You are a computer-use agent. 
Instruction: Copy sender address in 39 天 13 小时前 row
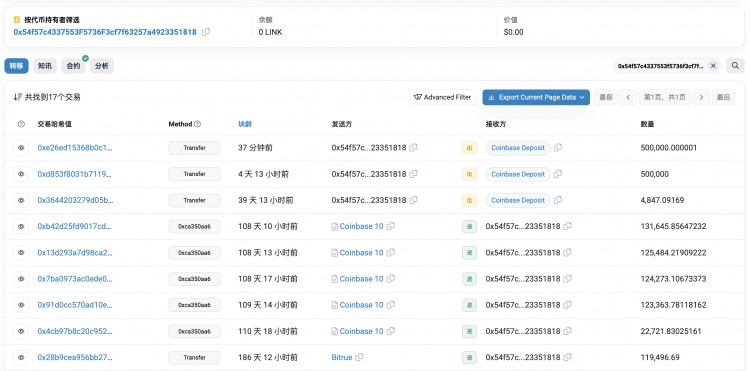[x=413, y=200]
